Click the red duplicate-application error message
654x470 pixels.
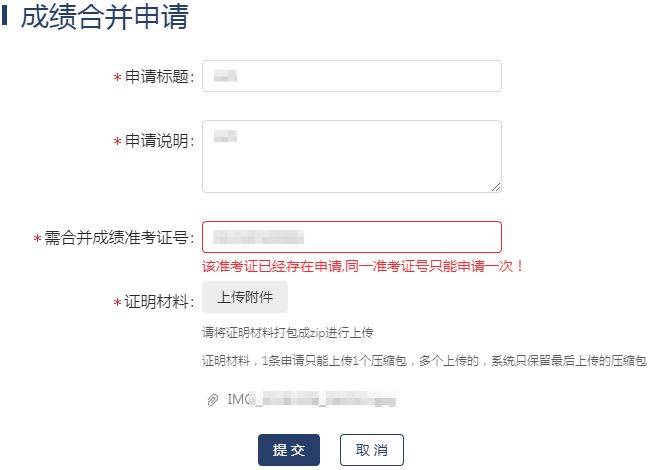coord(363,266)
